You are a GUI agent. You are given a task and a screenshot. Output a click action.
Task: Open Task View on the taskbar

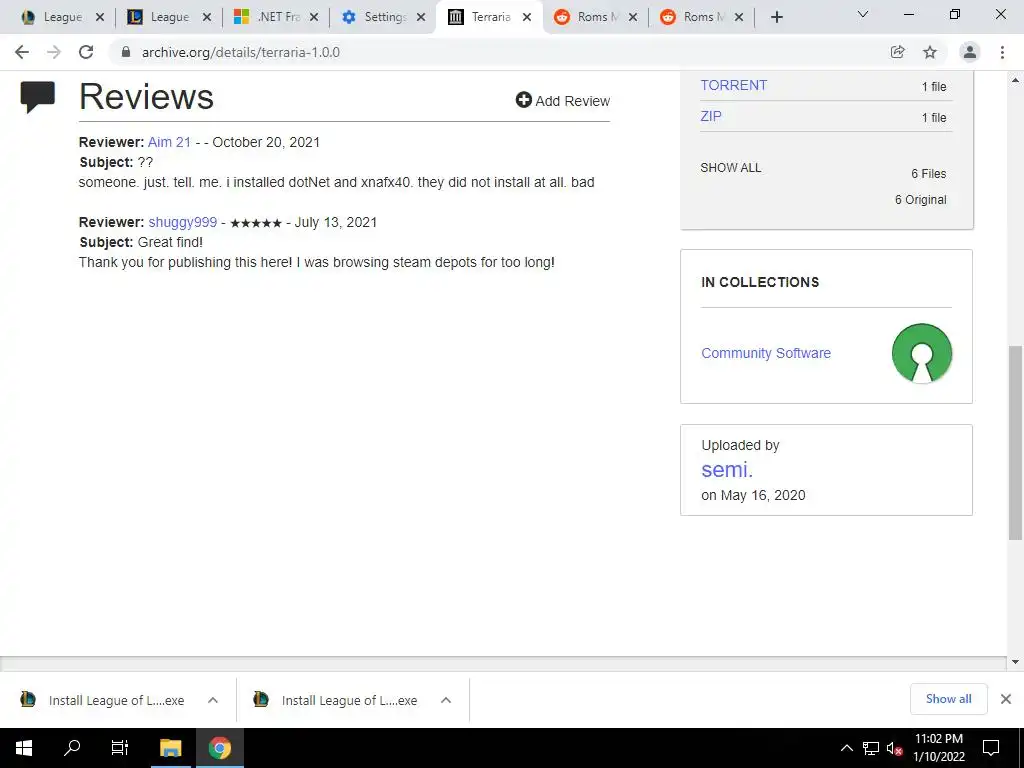(x=120, y=748)
